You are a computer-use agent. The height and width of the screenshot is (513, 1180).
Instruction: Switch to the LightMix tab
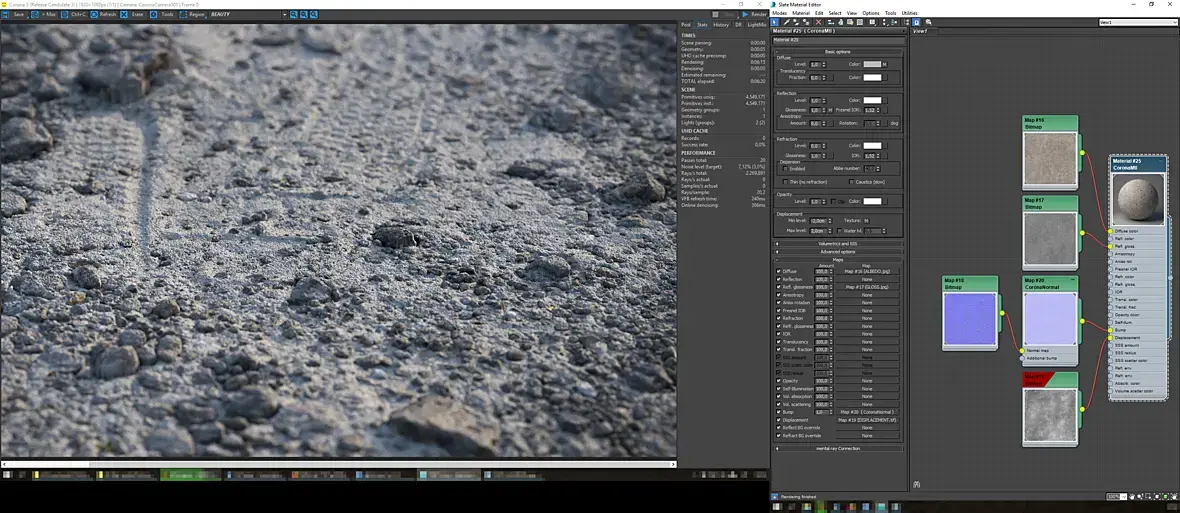point(757,25)
